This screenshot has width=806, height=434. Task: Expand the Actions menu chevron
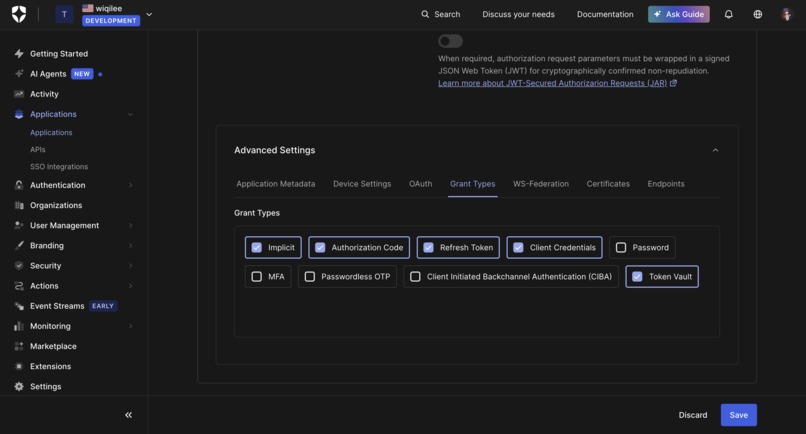(x=131, y=286)
